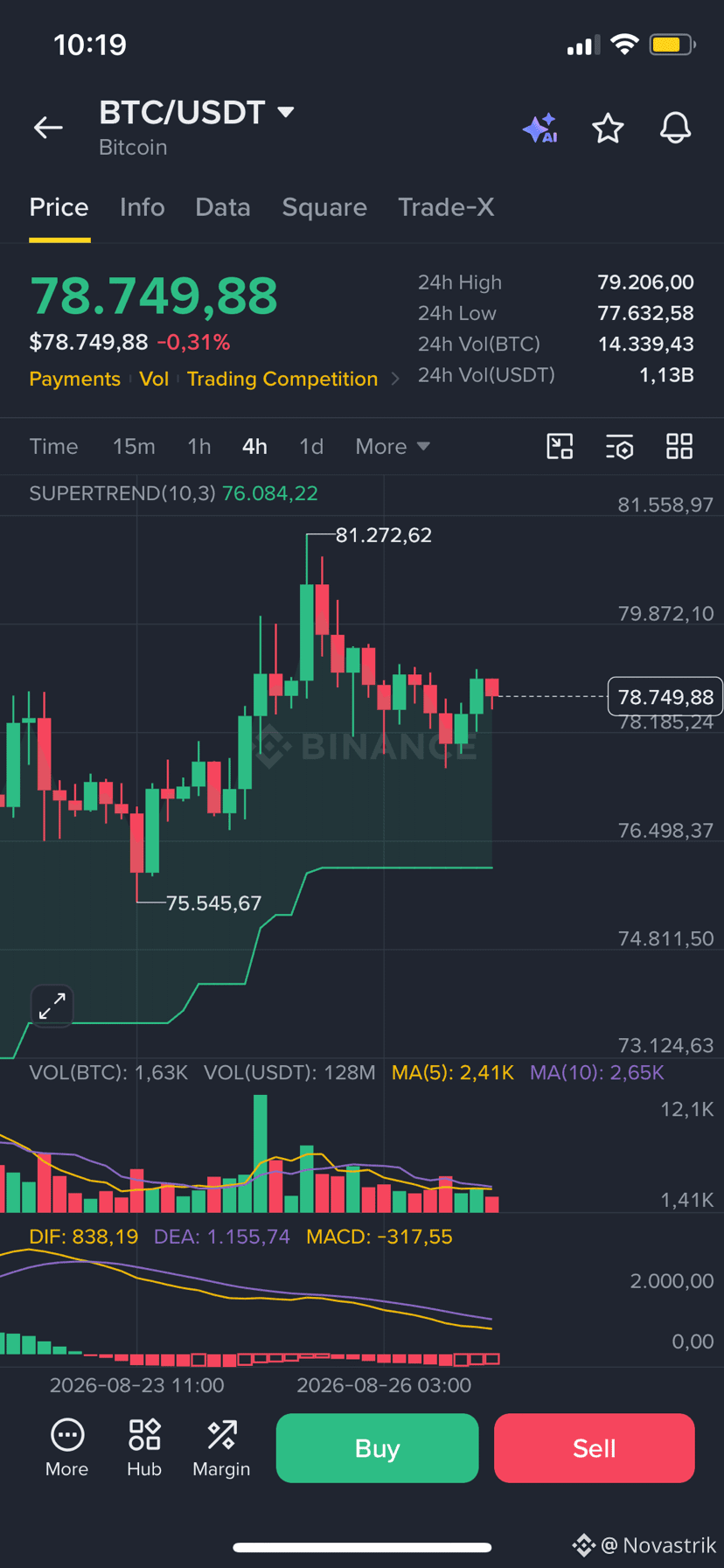Tap the green Buy button
This screenshot has height=1568, width=724.
coord(377,1448)
